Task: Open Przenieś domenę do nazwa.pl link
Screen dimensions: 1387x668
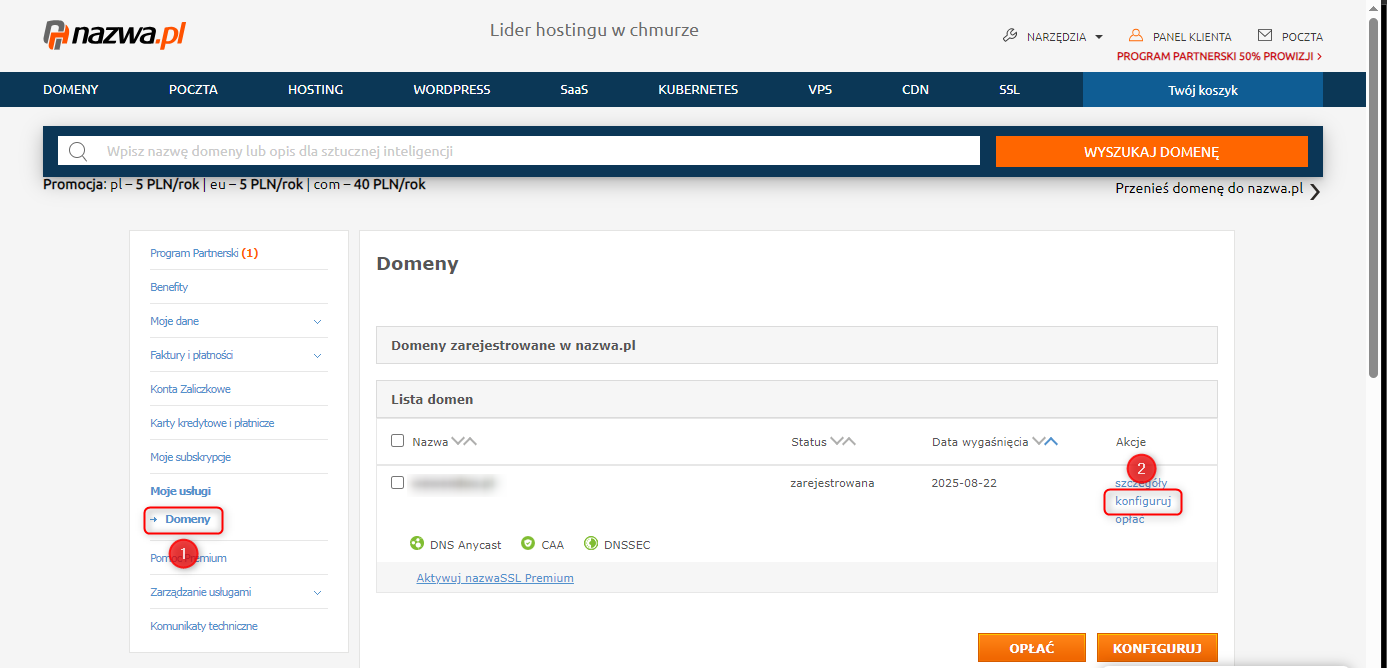Action: coord(1209,188)
